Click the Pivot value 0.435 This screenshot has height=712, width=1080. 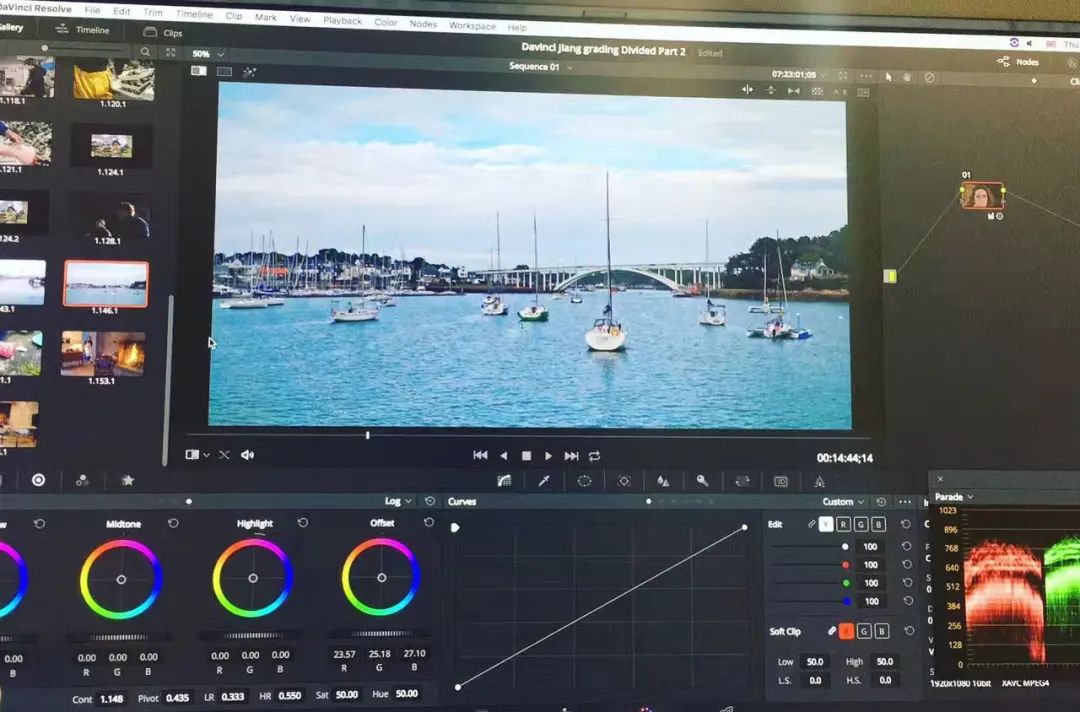177,698
